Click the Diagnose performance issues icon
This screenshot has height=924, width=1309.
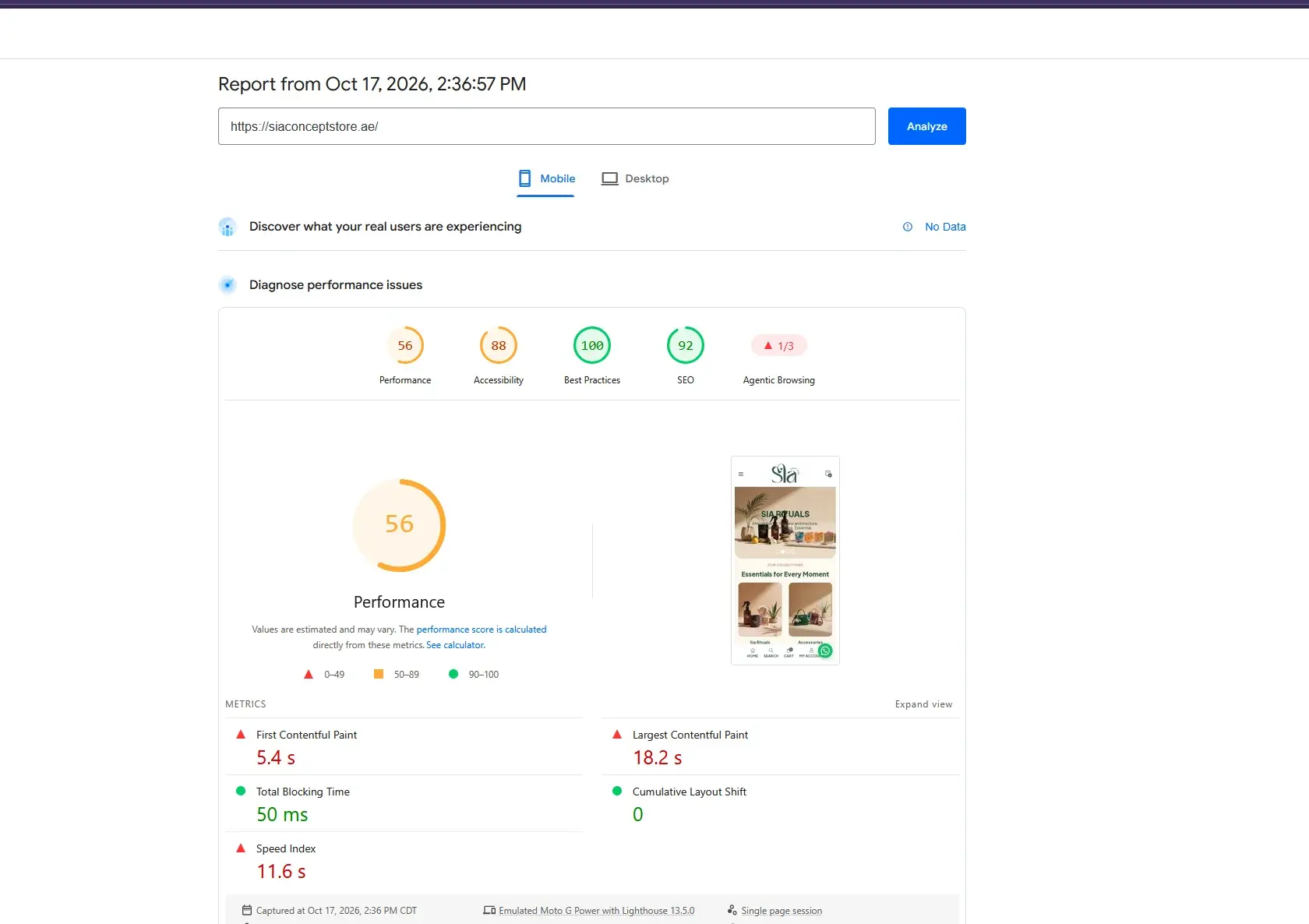[228, 285]
